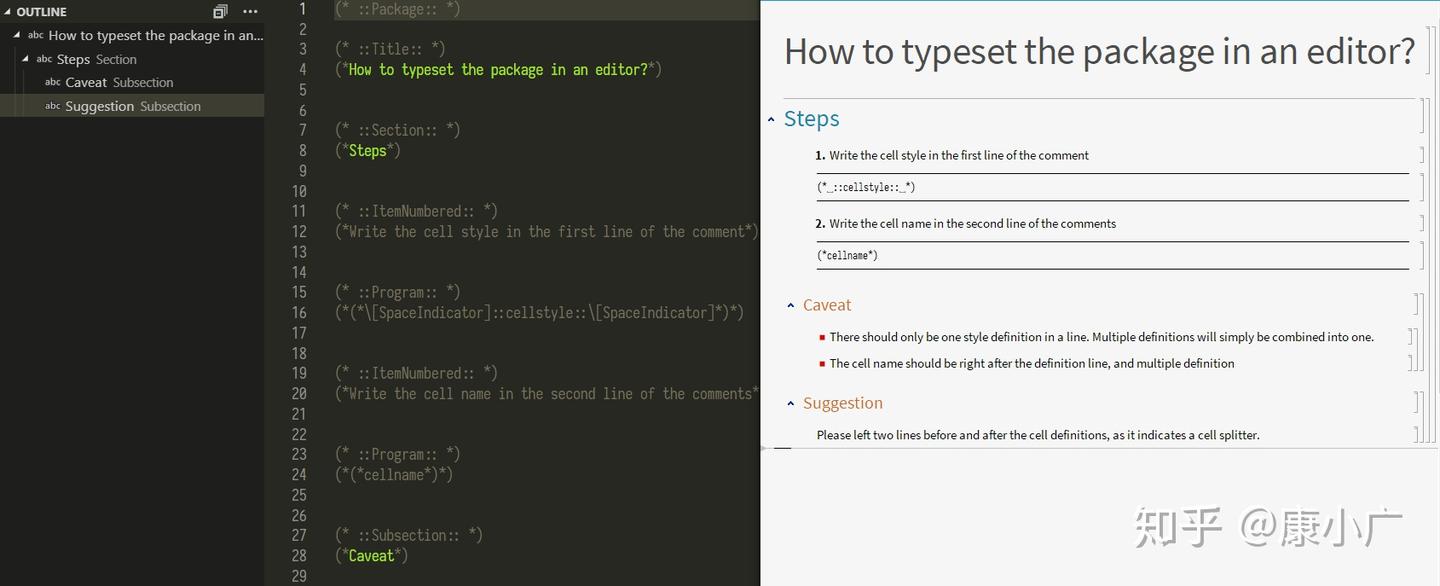Image resolution: width=1440 pixels, height=586 pixels.
Task: Select the Suggestion Subsection outline entry
Action: pyautogui.click(x=132, y=106)
